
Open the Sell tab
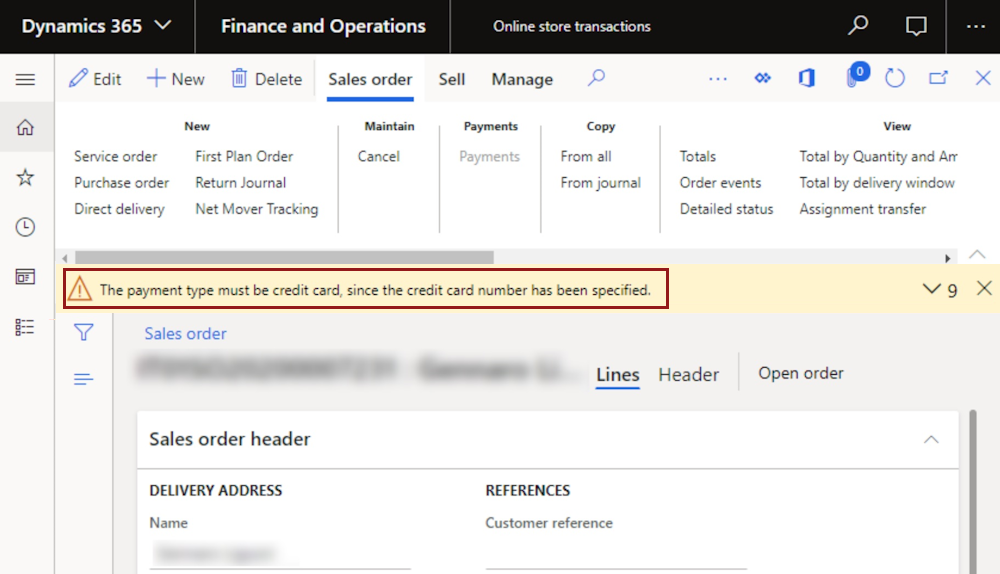[x=452, y=80]
